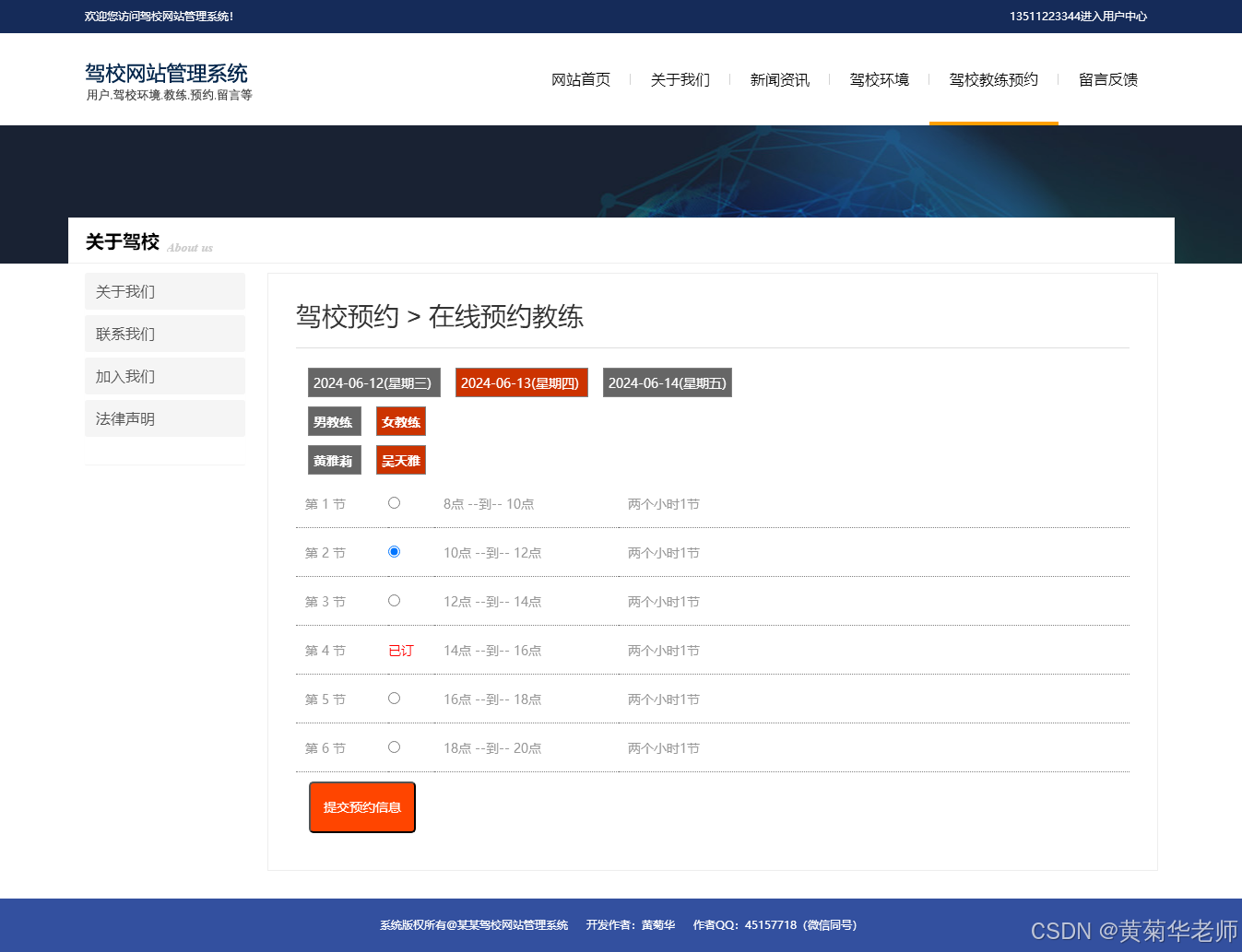
Task: Click 已订 status in 第 4 节
Action: click(401, 651)
